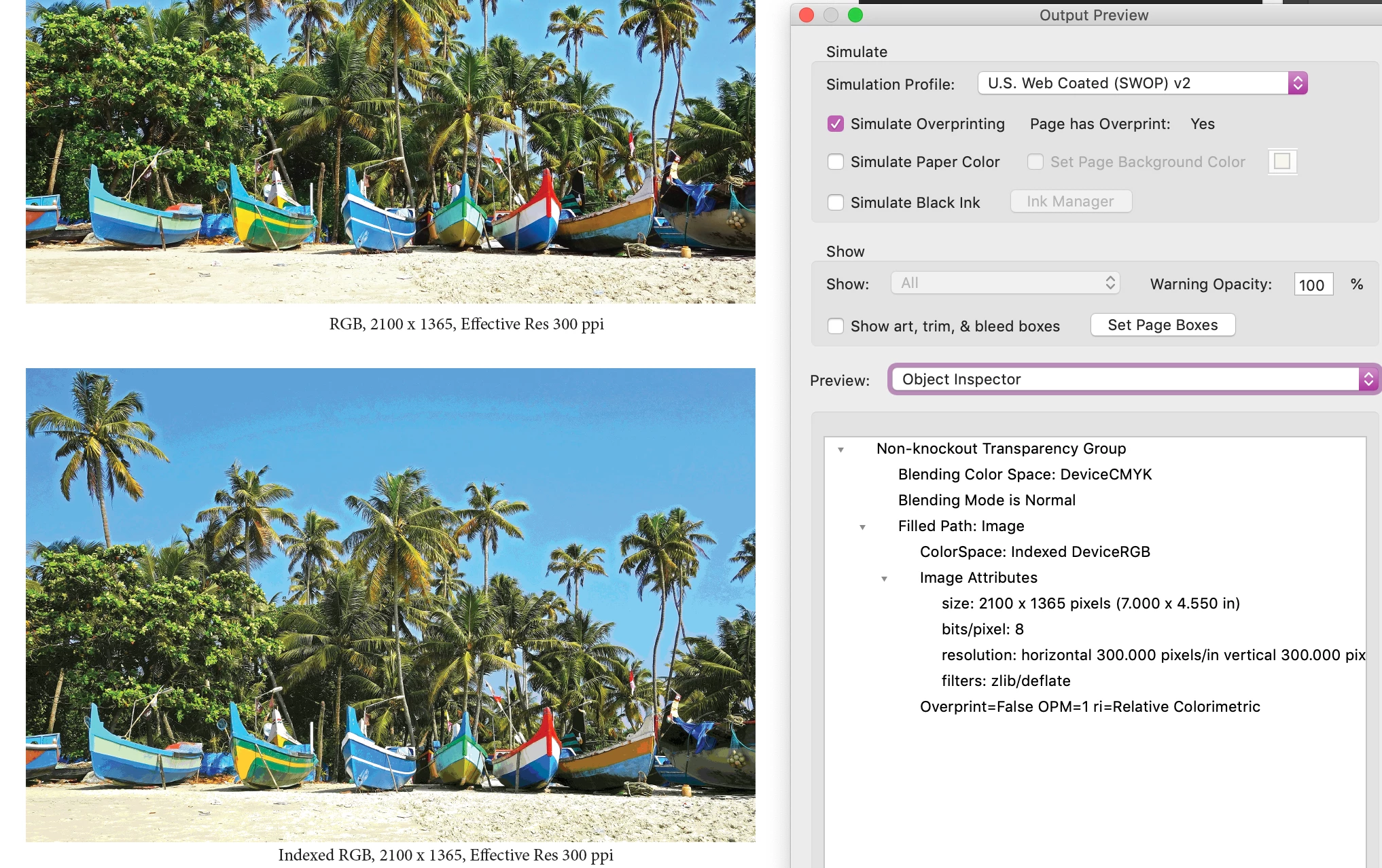Click the page background color swatch

tap(1282, 162)
